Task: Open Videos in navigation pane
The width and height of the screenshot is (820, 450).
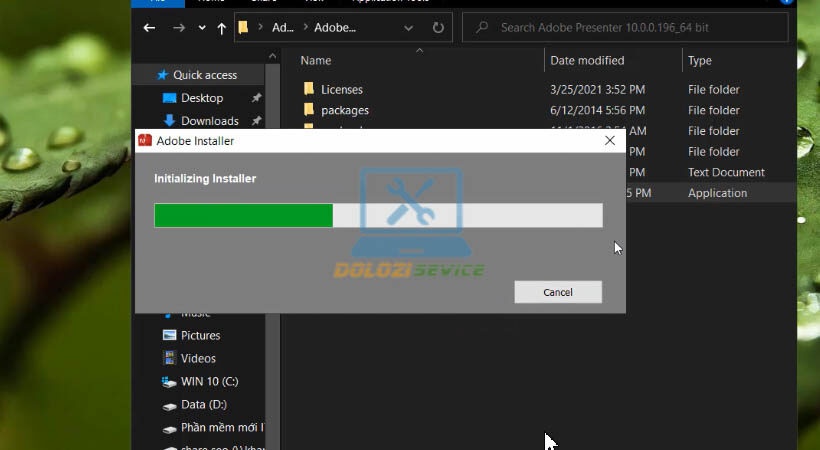Action: click(198, 358)
